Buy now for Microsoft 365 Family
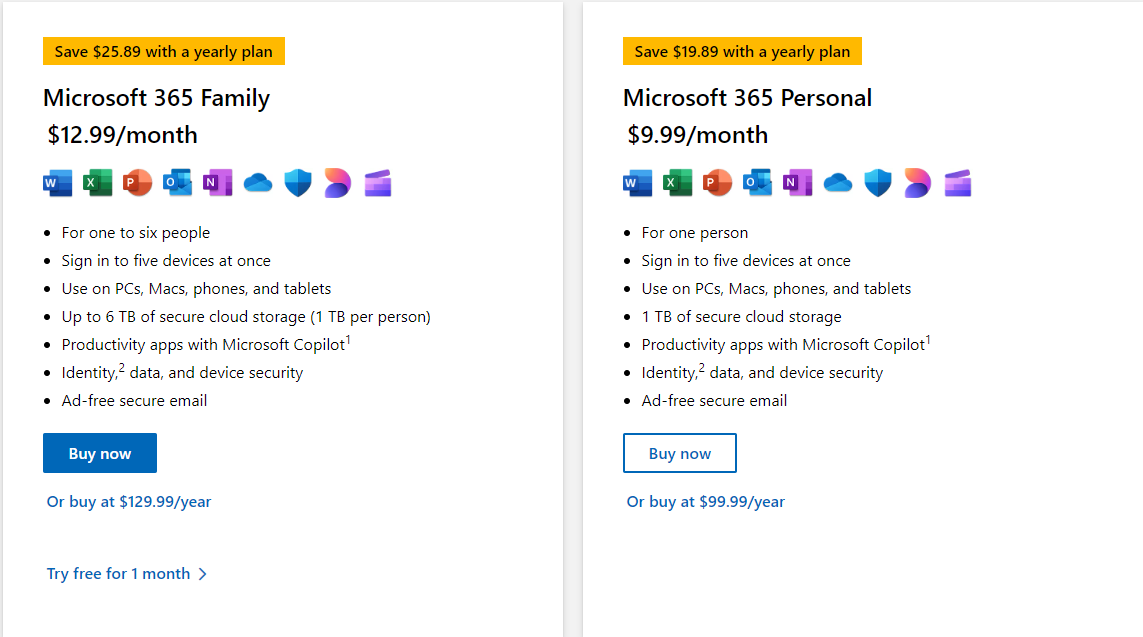 pyautogui.click(x=100, y=453)
